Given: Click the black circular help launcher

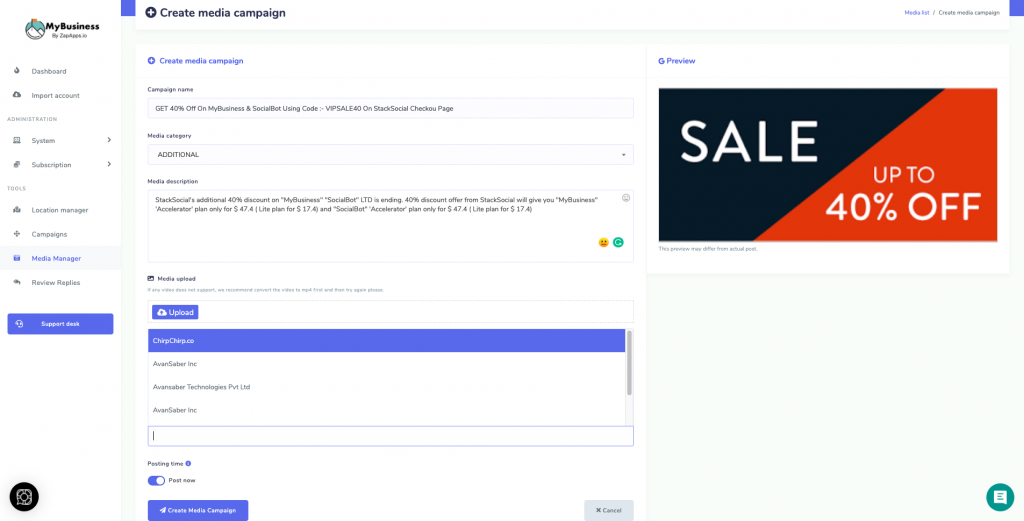Looking at the screenshot, I should point(24,497).
